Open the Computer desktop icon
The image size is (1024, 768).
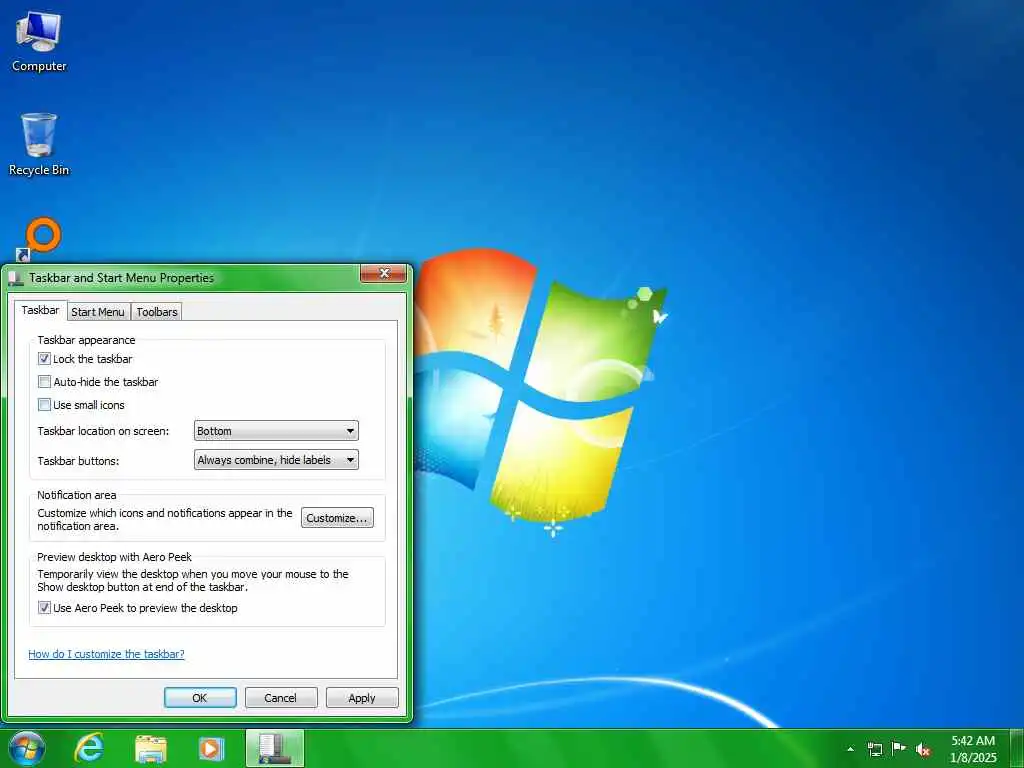click(x=39, y=42)
